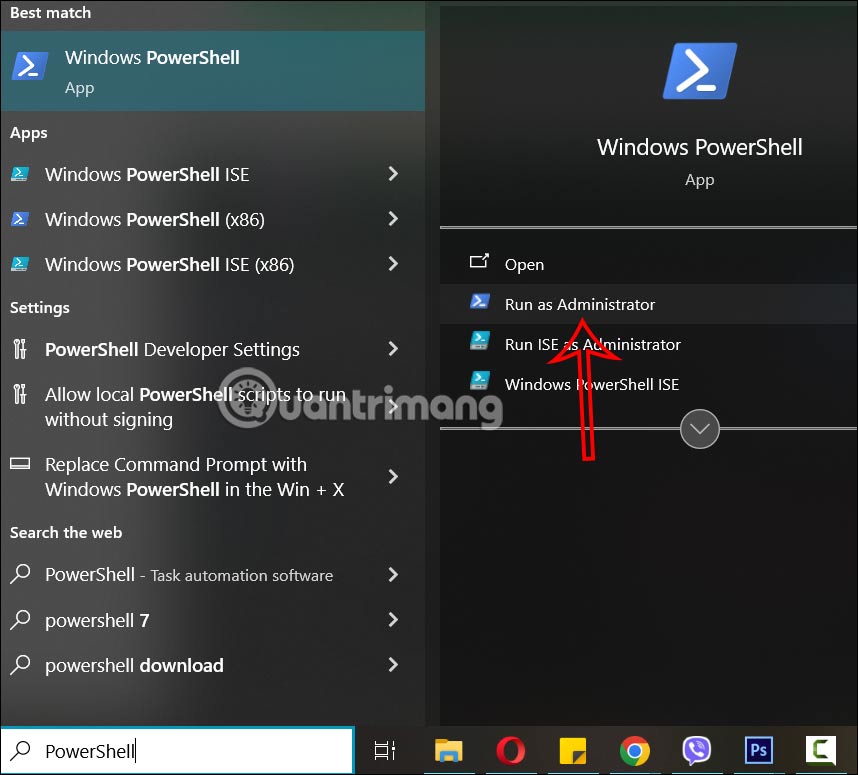Expand Windows PowerShell ISE result arrow
This screenshot has width=858, height=775.
pos(393,174)
